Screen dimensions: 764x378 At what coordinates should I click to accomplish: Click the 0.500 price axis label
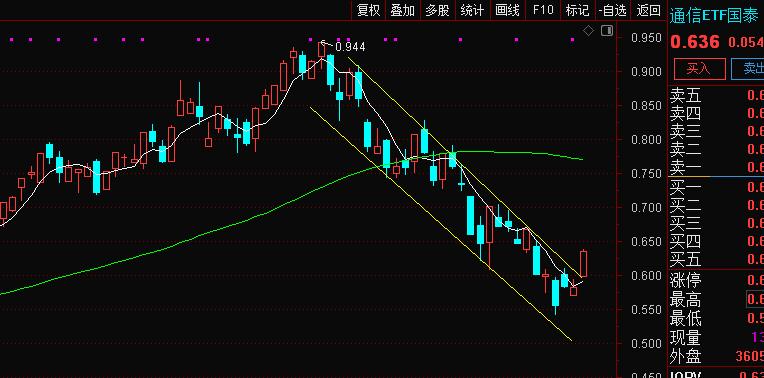[x=646, y=344]
